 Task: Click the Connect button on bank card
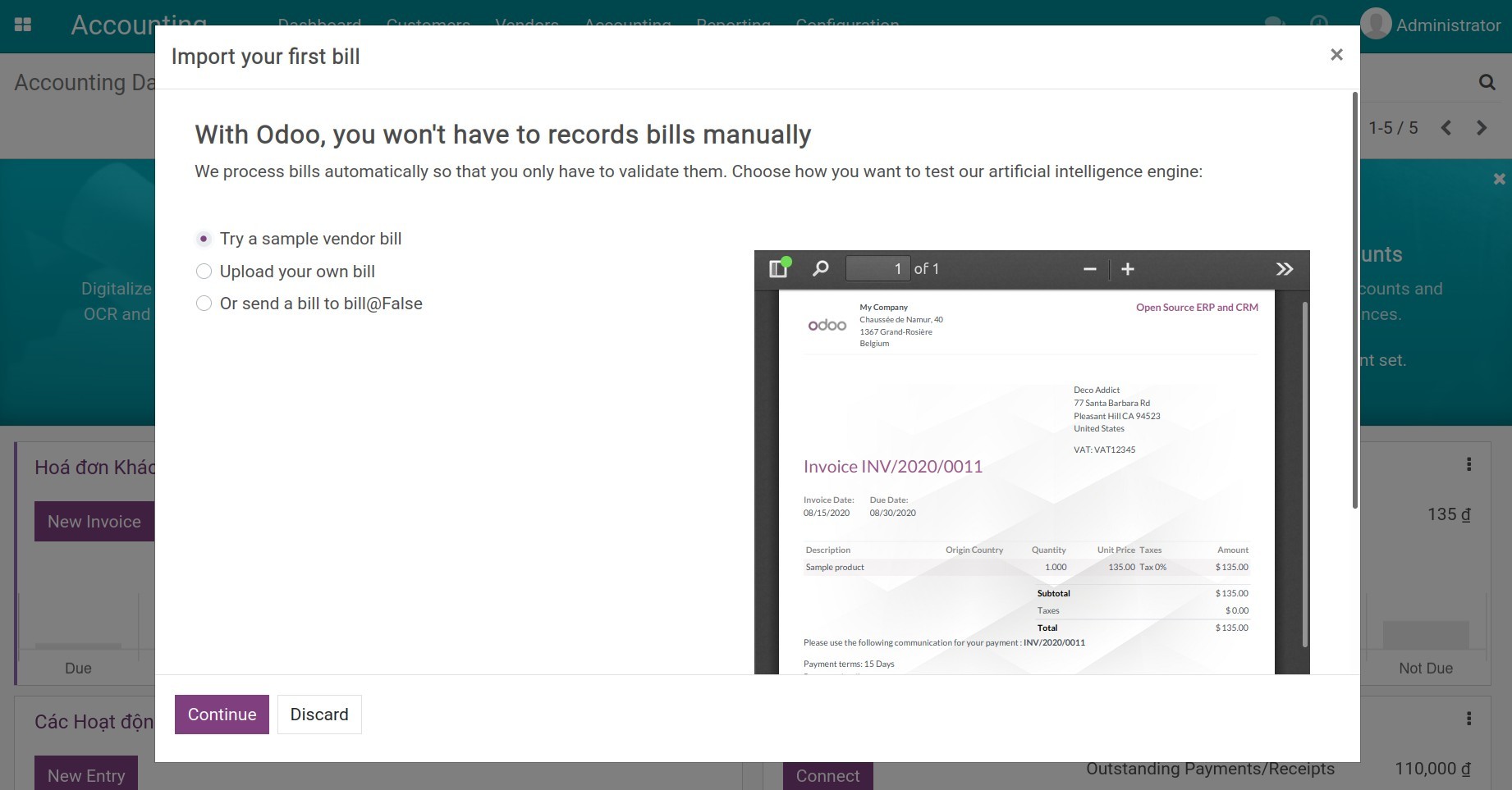(827, 776)
